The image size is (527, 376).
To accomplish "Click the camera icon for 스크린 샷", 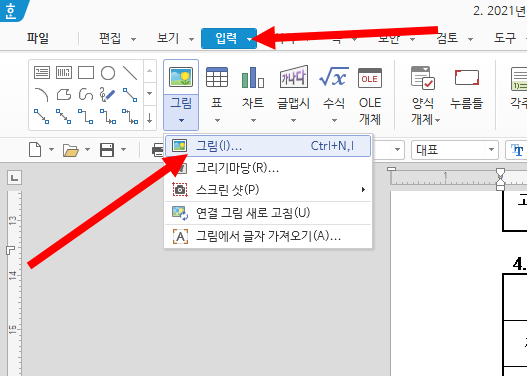I will tap(180, 190).
